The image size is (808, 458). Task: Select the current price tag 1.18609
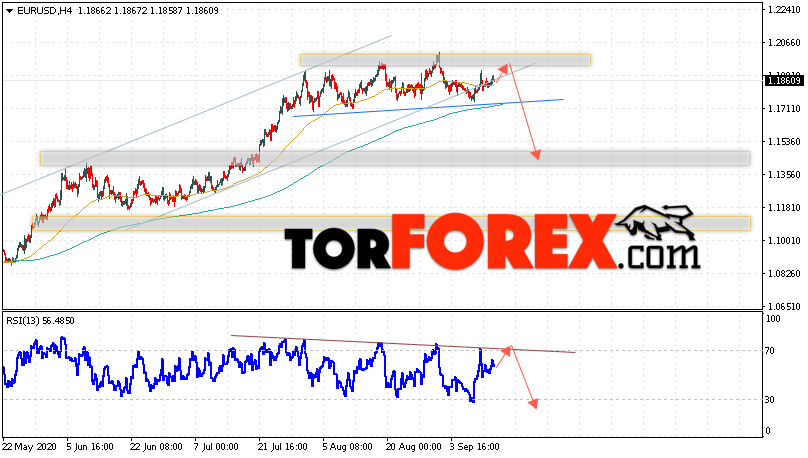(x=783, y=80)
